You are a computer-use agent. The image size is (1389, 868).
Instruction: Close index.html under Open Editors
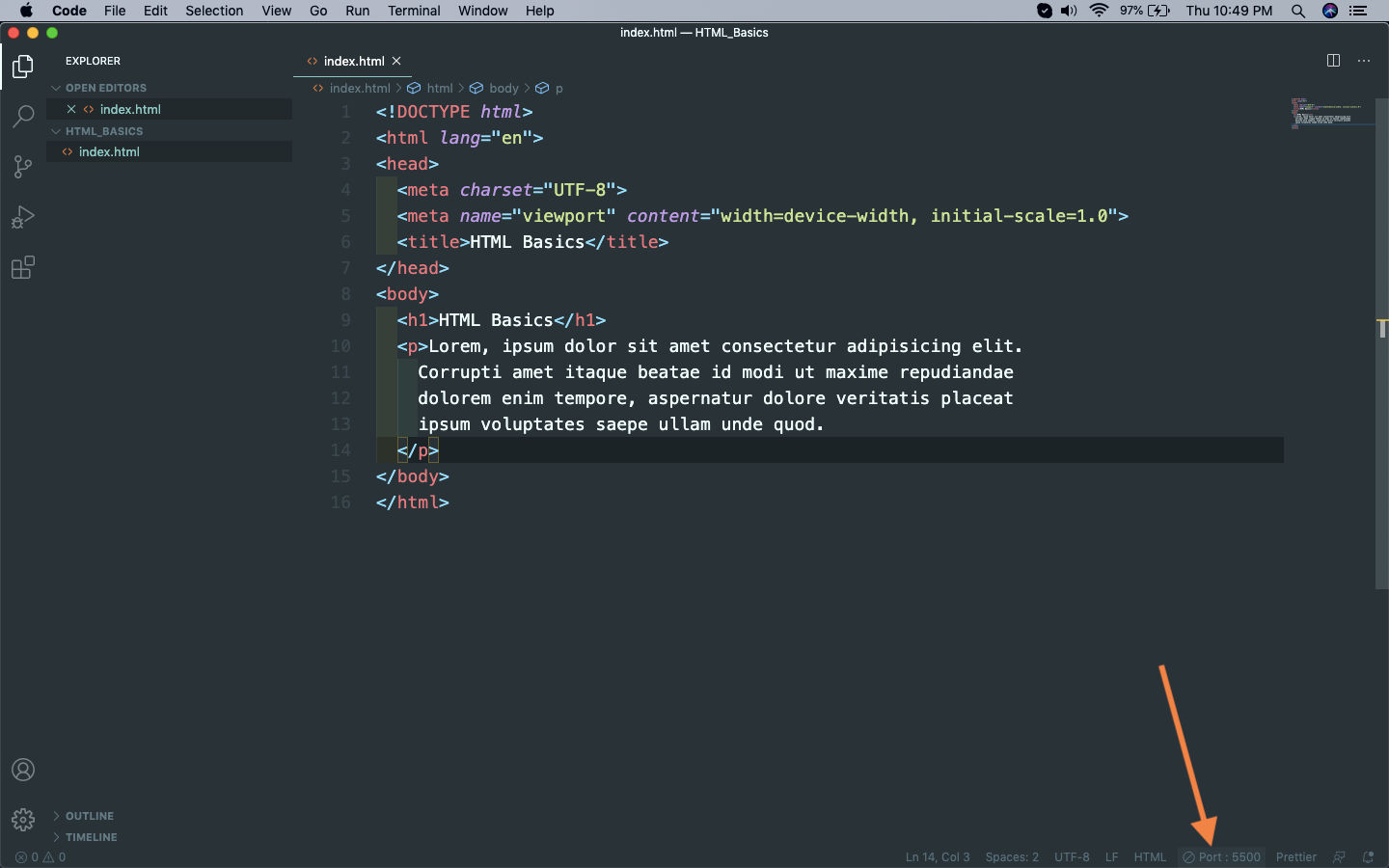point(71,109)
